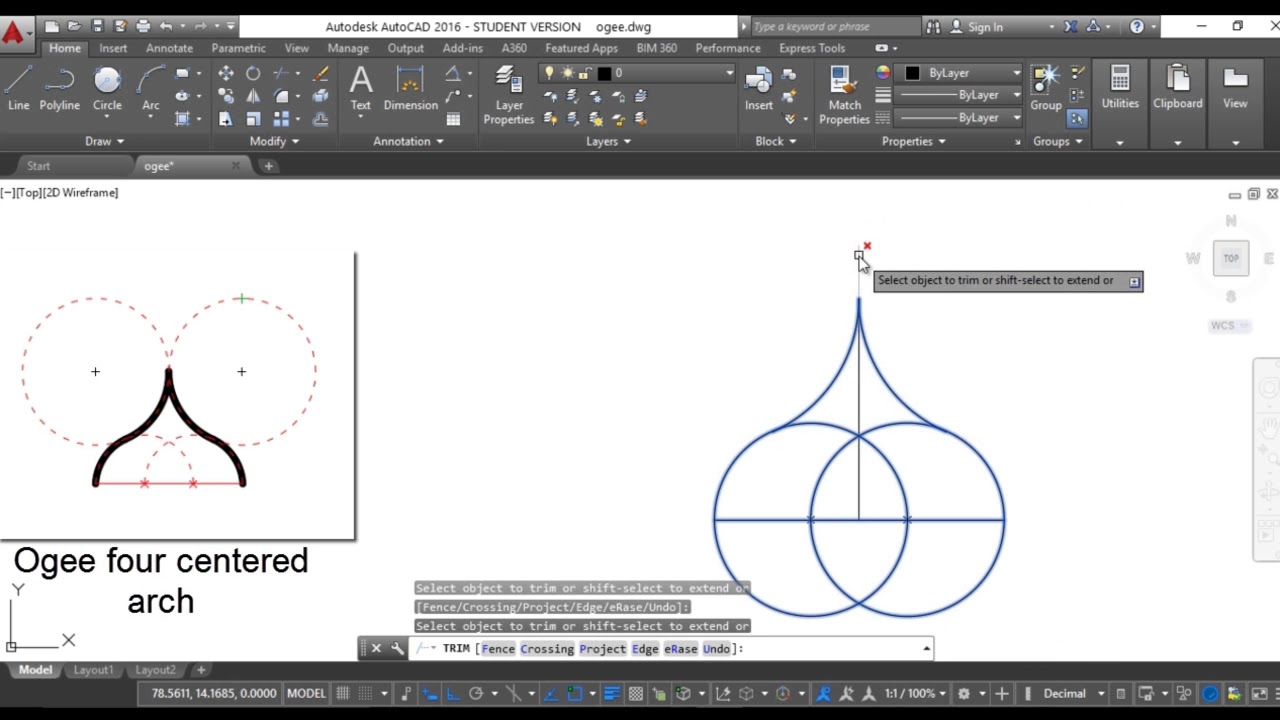
Task: Open the Decimal units dropdown
Action: pyautogui.click(x=1074, y=693)
